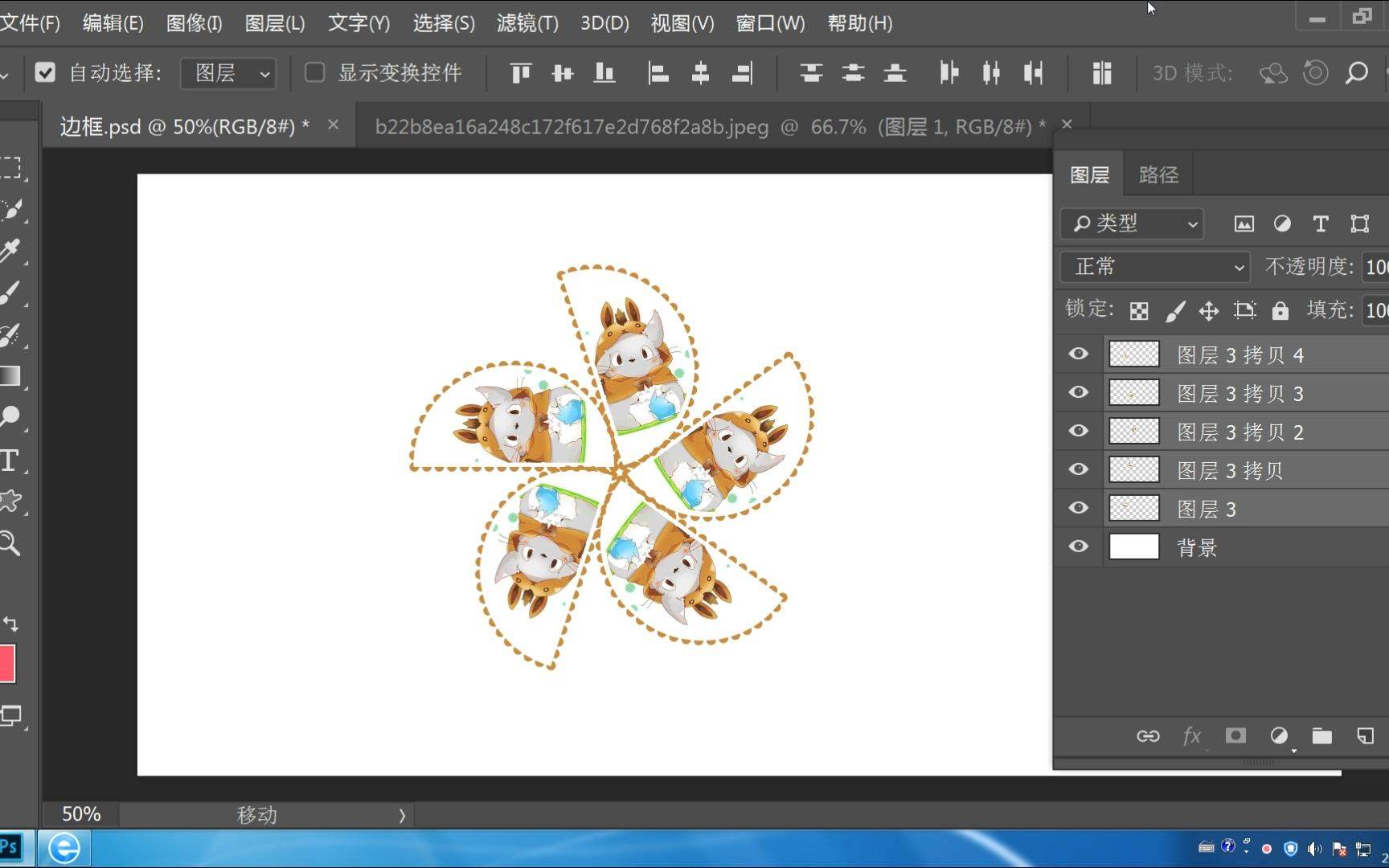
Task: Click the 3D roll mode icon
Action: [x=1315, y=73]
